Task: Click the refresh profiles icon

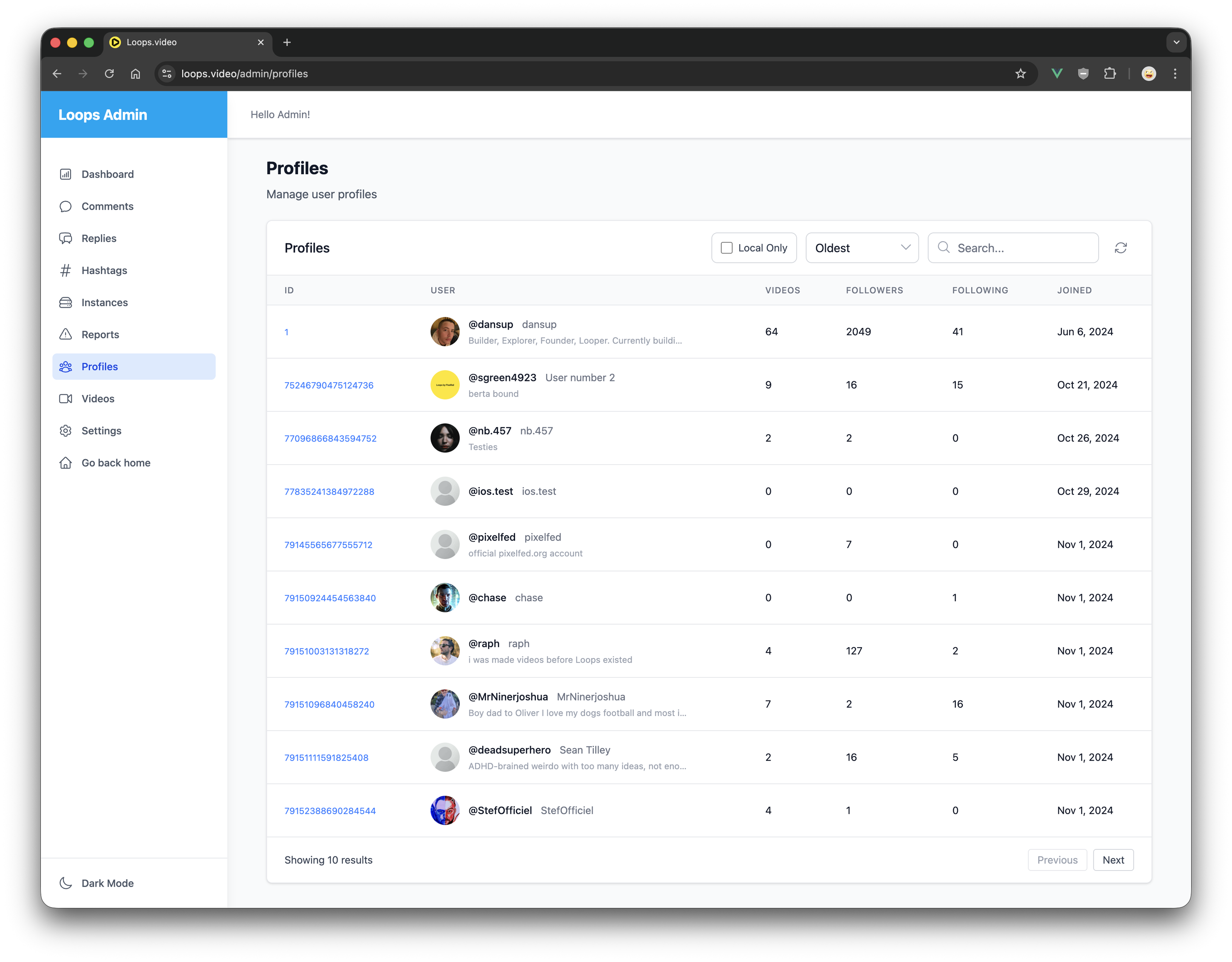Action: (1120, 248)
